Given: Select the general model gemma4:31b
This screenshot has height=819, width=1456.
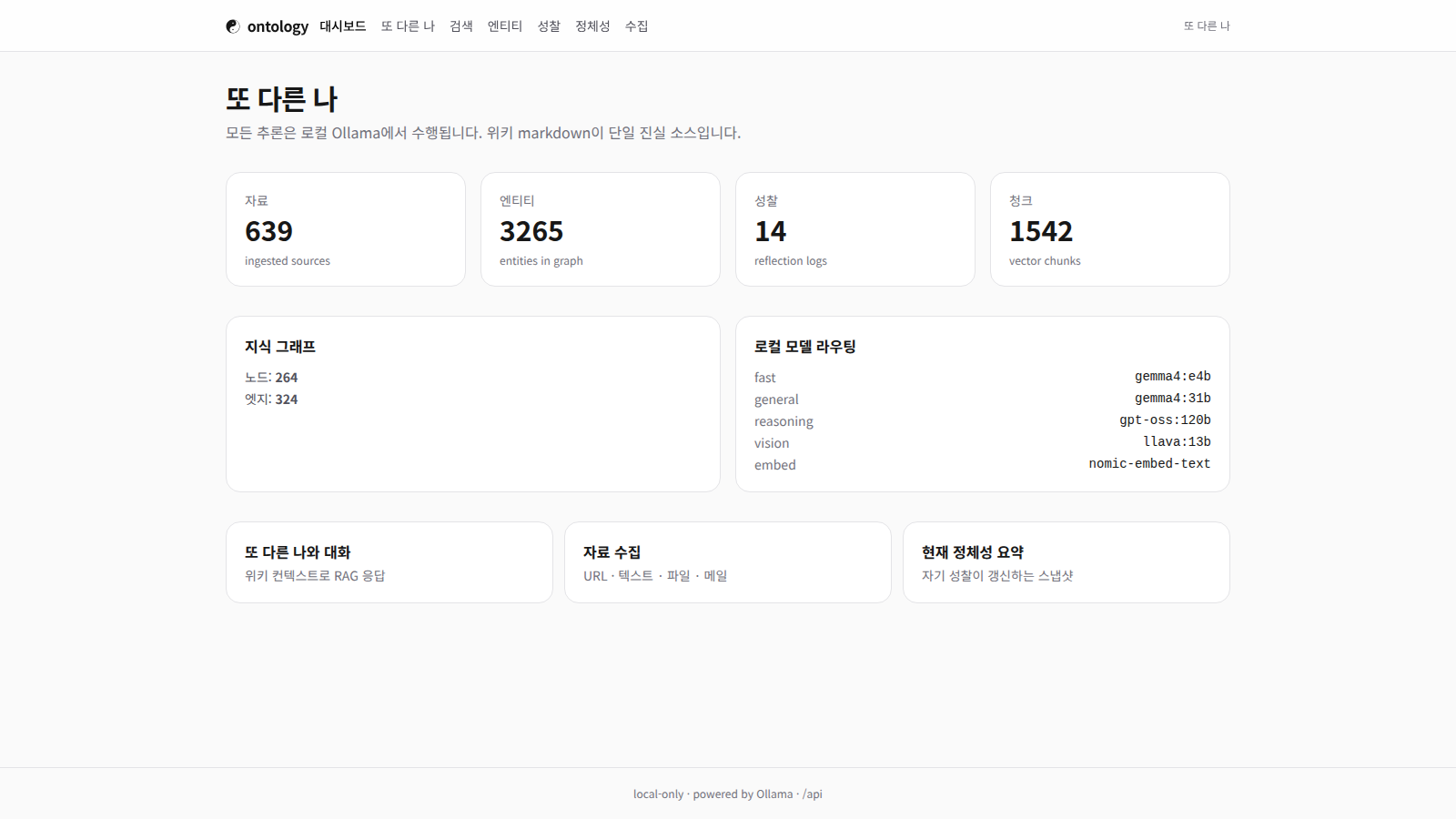Looking at the screenshot, I should 1172,399.
